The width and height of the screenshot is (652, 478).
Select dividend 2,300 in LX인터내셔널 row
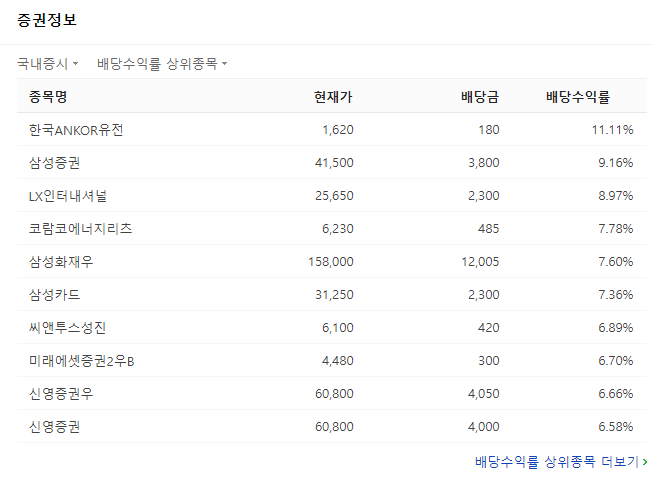[x=484, y=196]
